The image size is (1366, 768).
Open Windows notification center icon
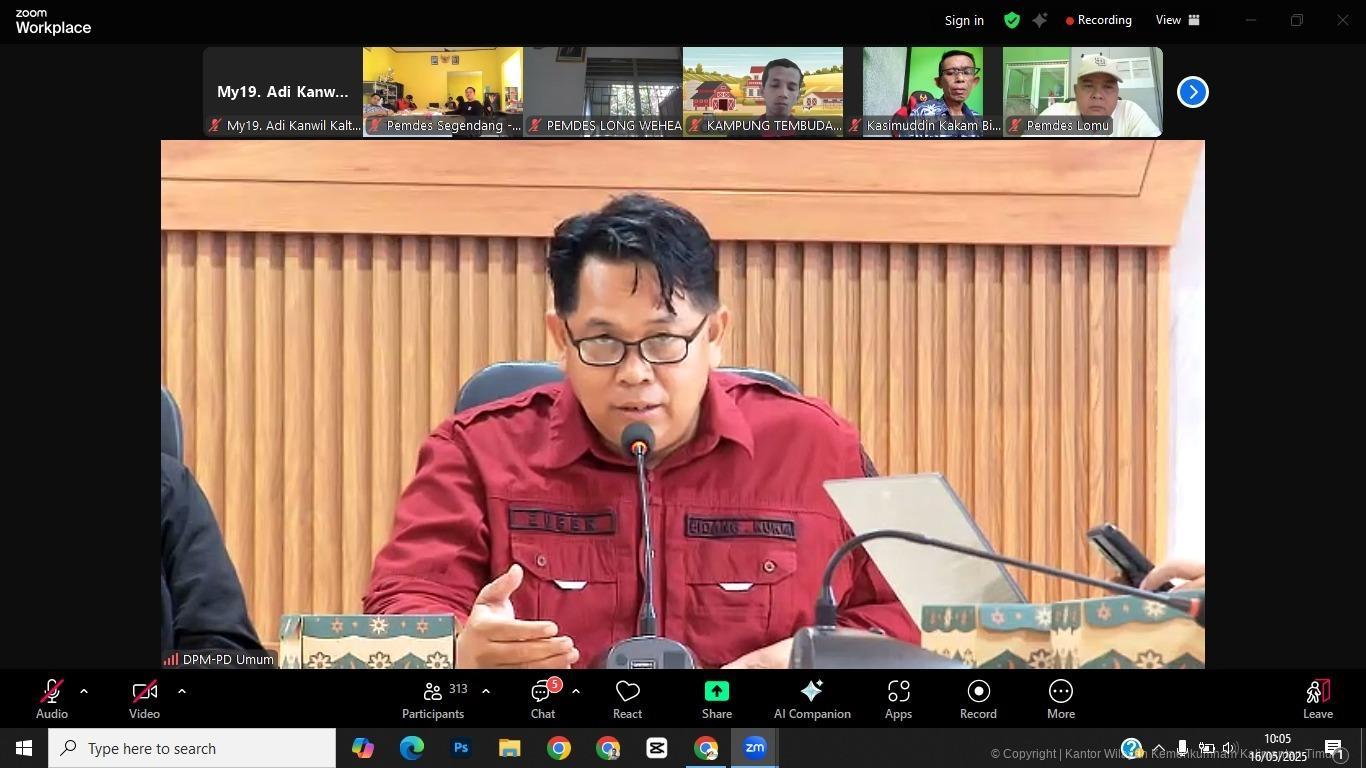coord(1335,748)
